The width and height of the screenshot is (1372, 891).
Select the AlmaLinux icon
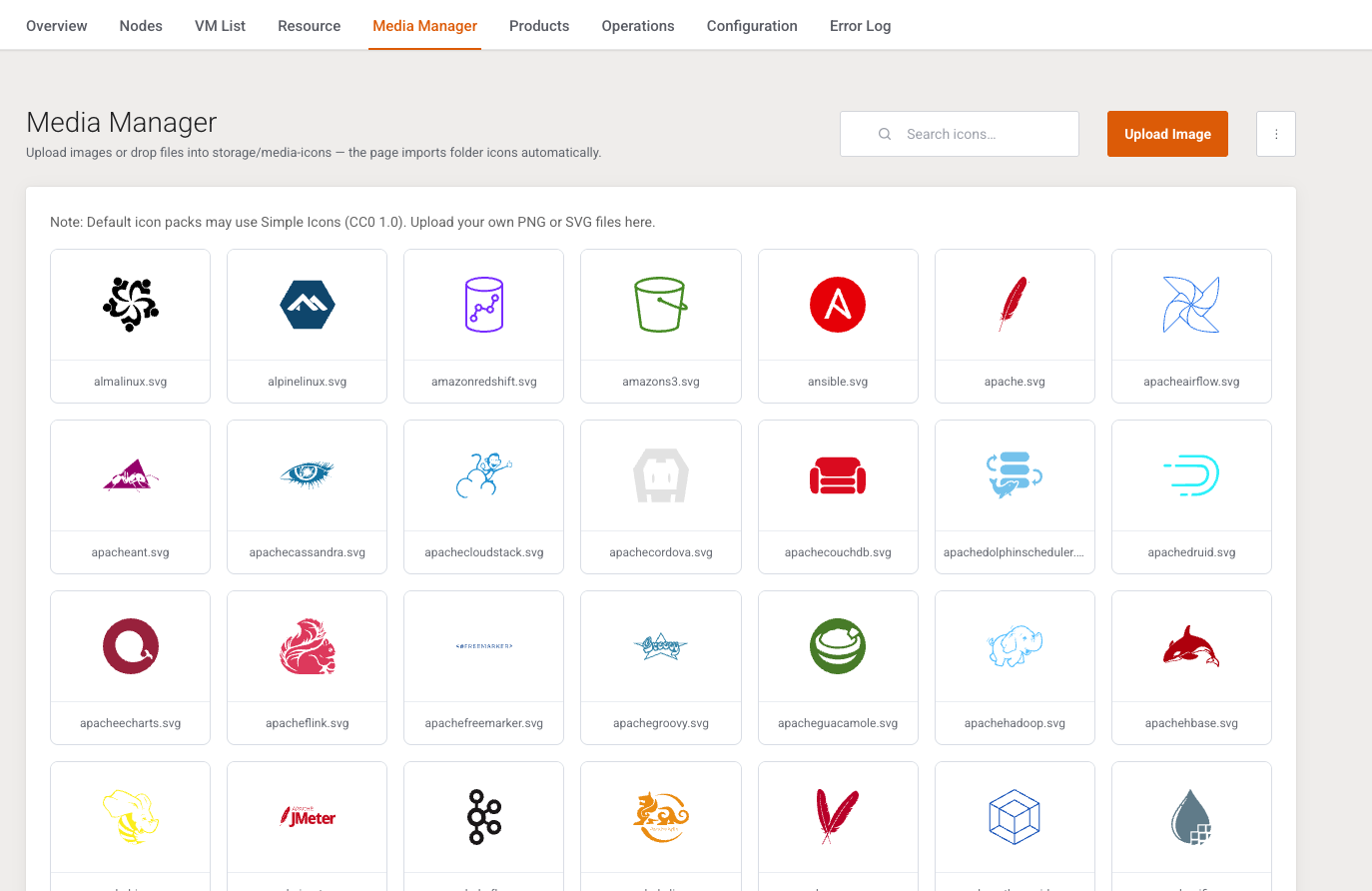pyautogui.click(x=131, y=305)
